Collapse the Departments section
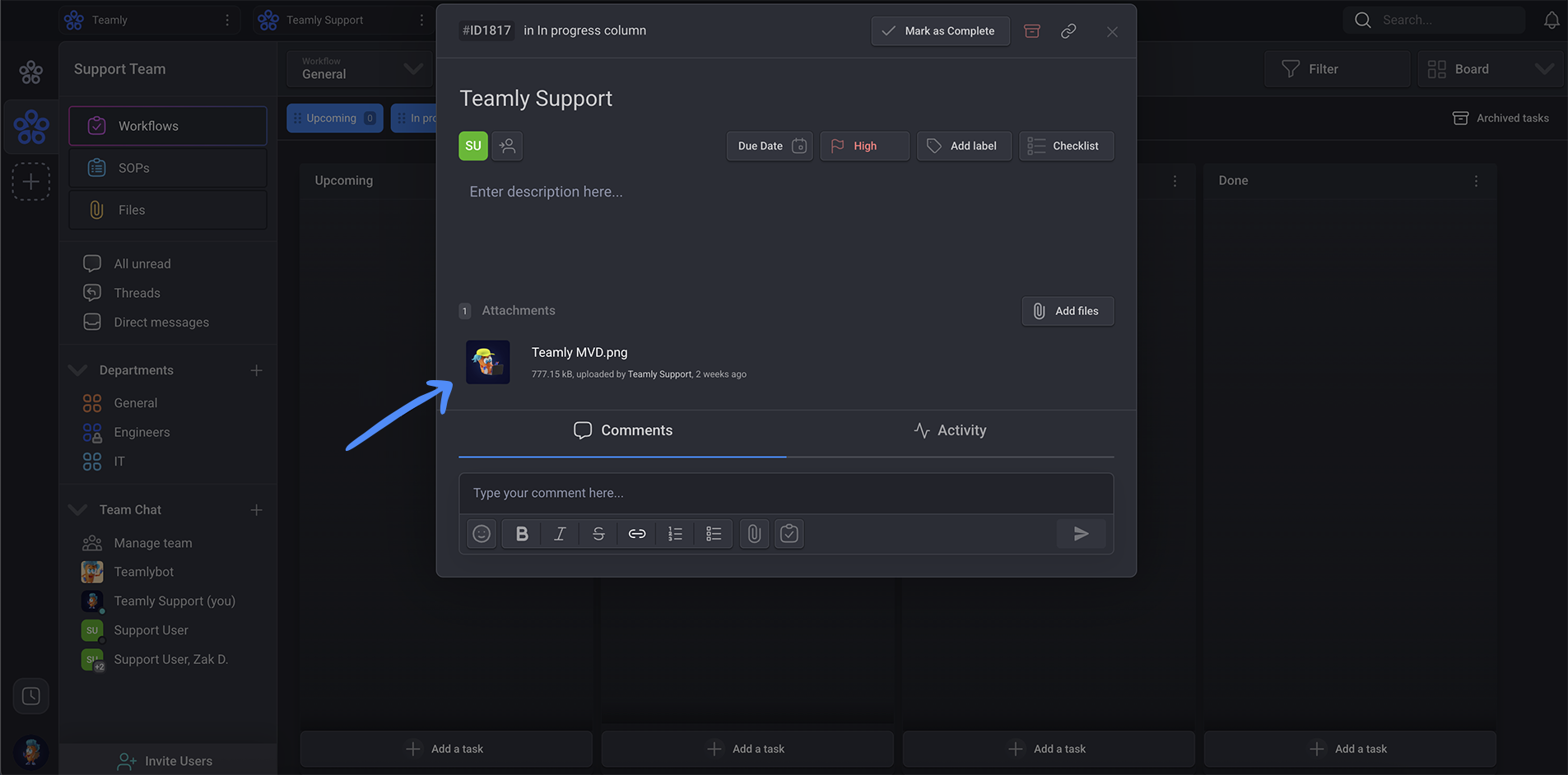 77,370
